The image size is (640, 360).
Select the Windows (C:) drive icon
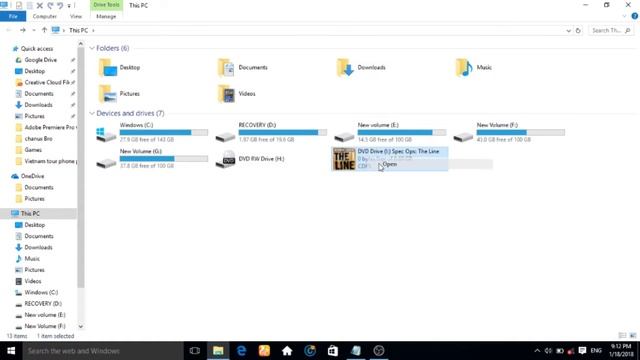(106, 134)
